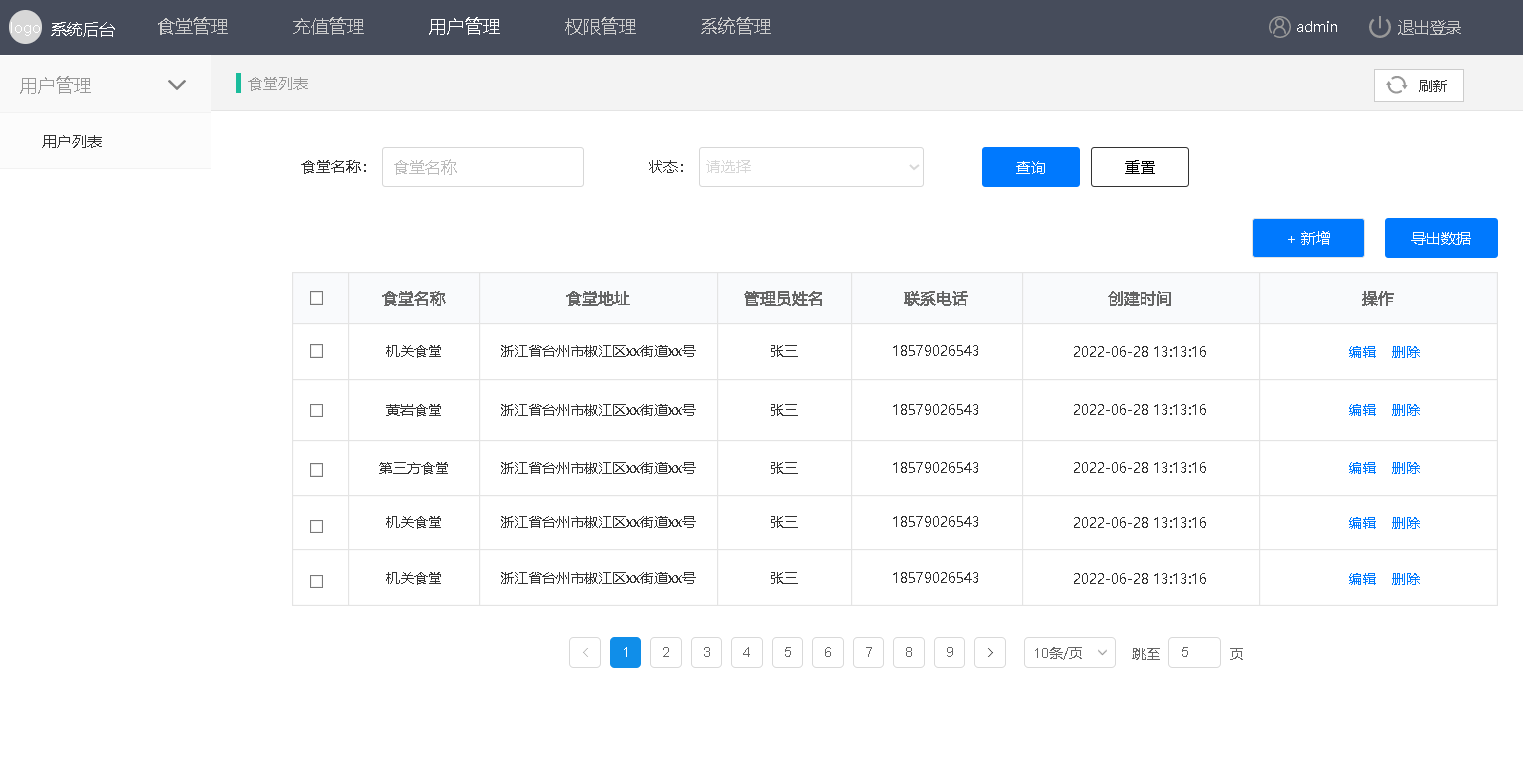Viewport: 1523px width, 765px height.
Task: Go to page 9
Action: [949, 653]
